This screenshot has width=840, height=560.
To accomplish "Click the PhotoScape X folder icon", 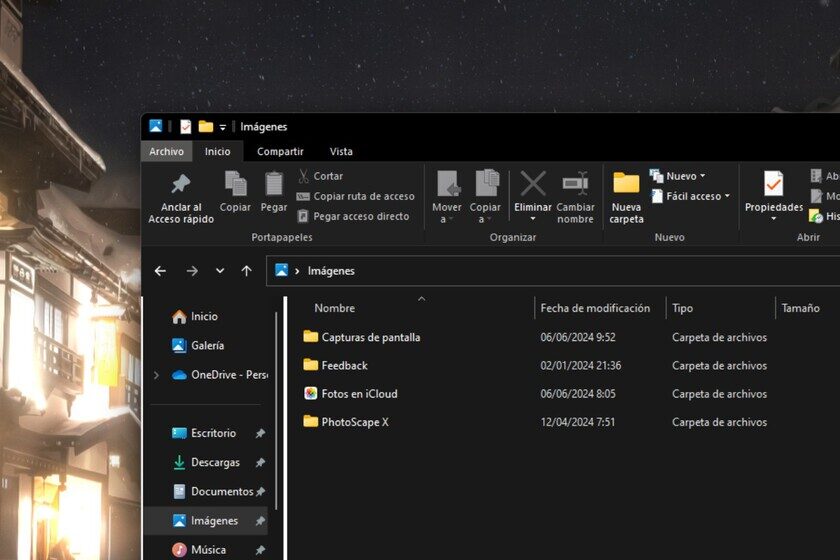I will pos(310,421).
